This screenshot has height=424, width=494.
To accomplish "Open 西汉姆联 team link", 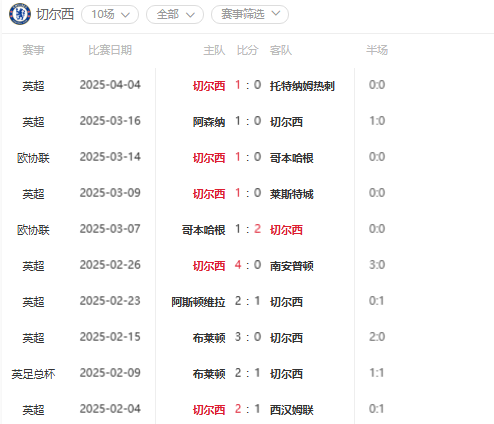I will (292, 410).
